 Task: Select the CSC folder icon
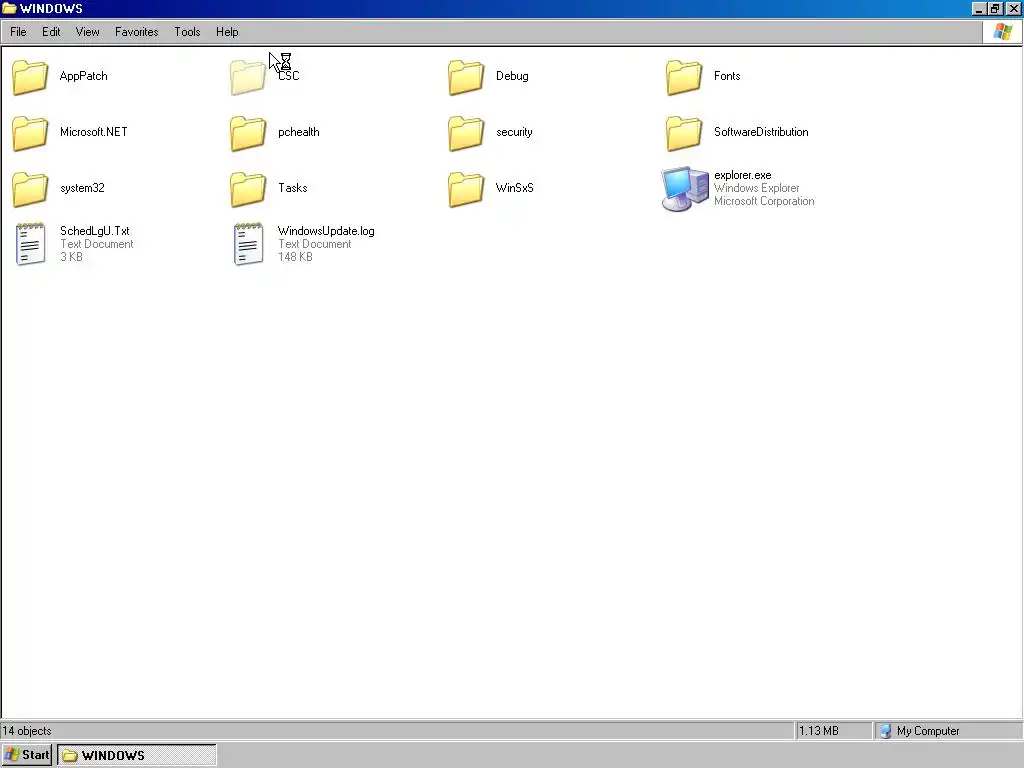248,77
